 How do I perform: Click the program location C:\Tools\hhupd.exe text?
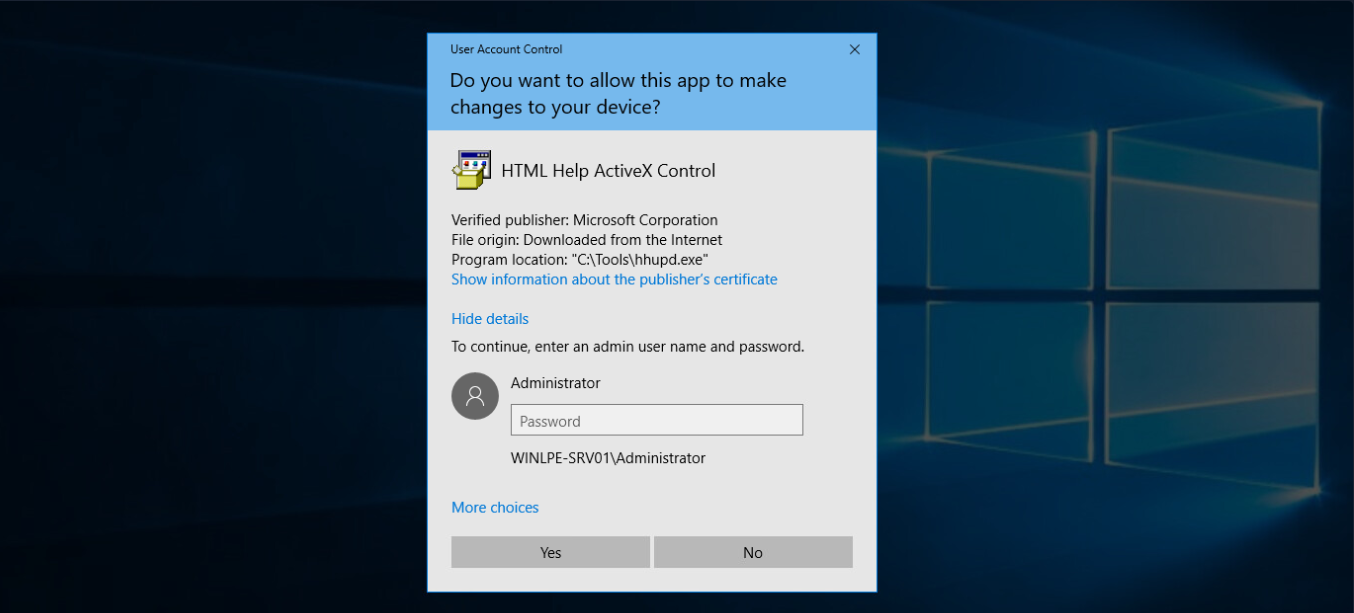click(580, 260)
